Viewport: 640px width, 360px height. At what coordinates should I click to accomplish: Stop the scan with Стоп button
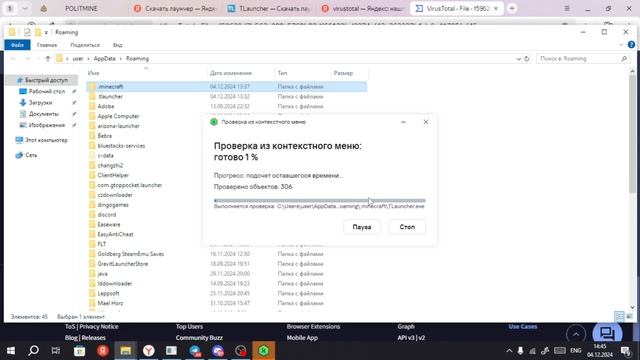pos(407,227)
